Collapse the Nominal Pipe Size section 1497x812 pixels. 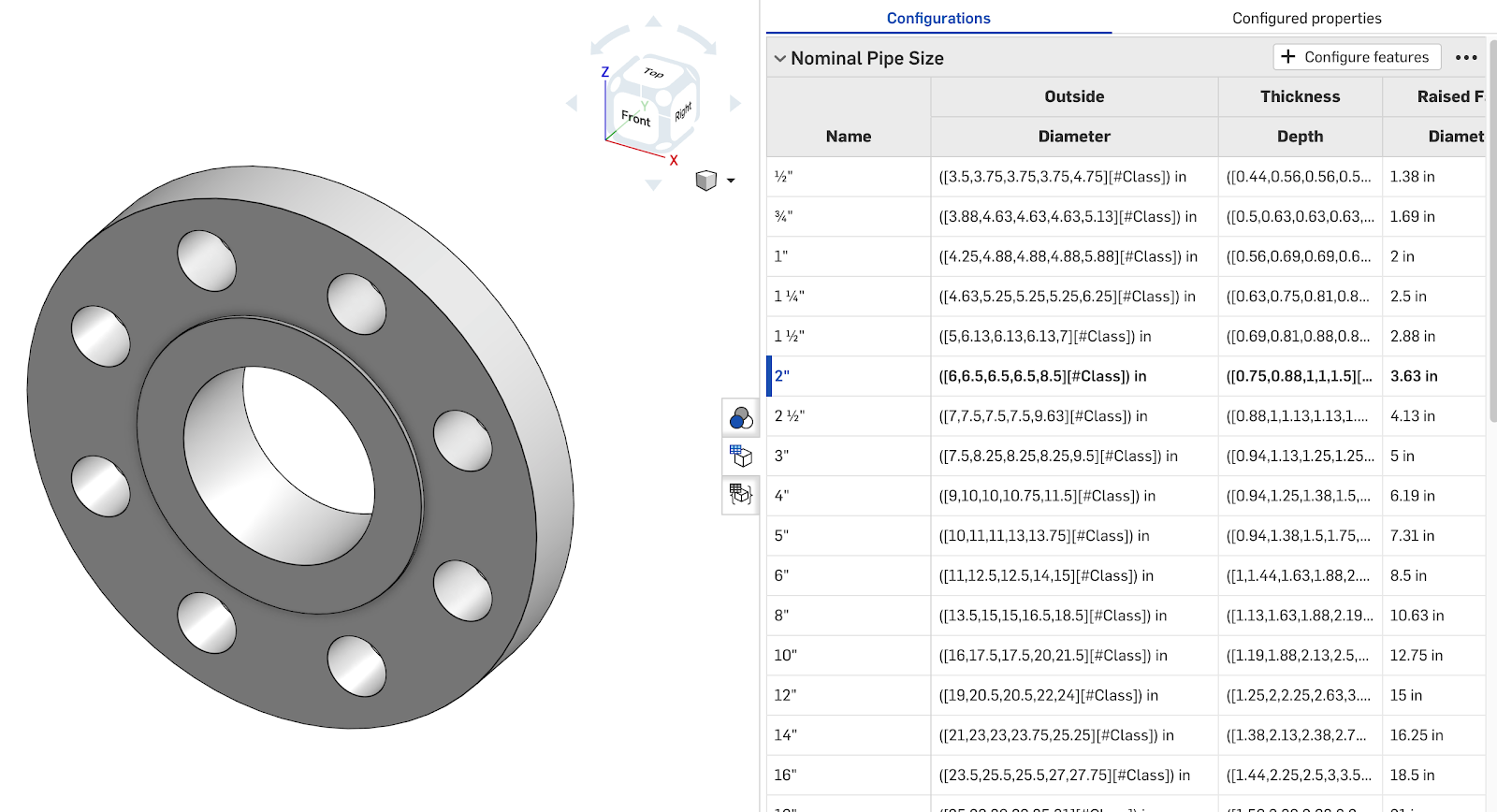click(779, 59)
